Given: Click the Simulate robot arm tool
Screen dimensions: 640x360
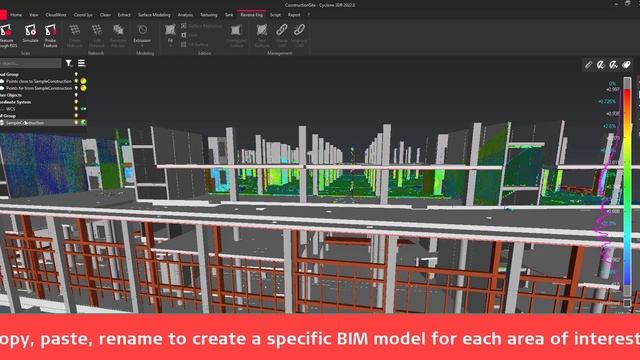Looking at the screenshot, I should click(x=30, y=33).
